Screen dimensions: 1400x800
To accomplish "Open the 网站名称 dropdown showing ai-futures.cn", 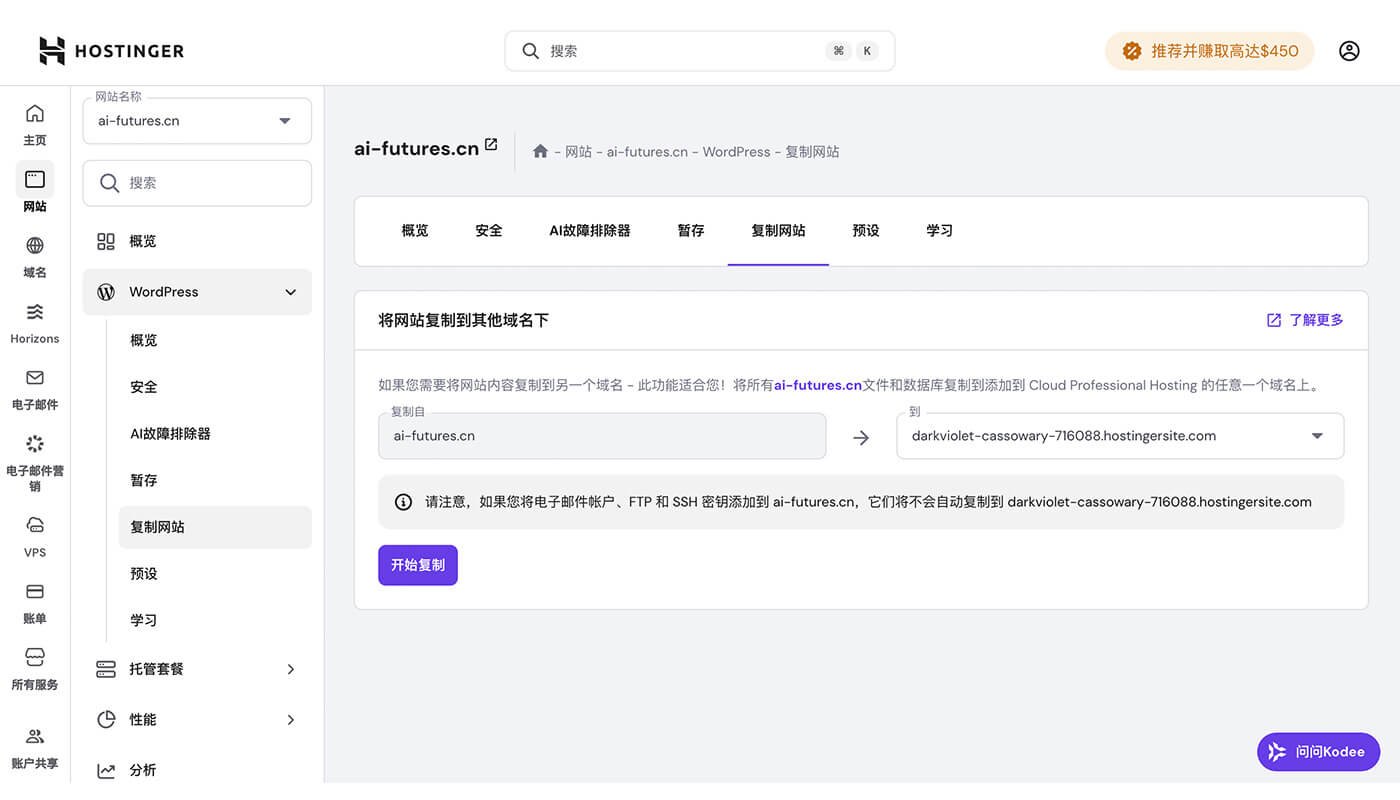I will pyautogui.click(x=196, y=120).
